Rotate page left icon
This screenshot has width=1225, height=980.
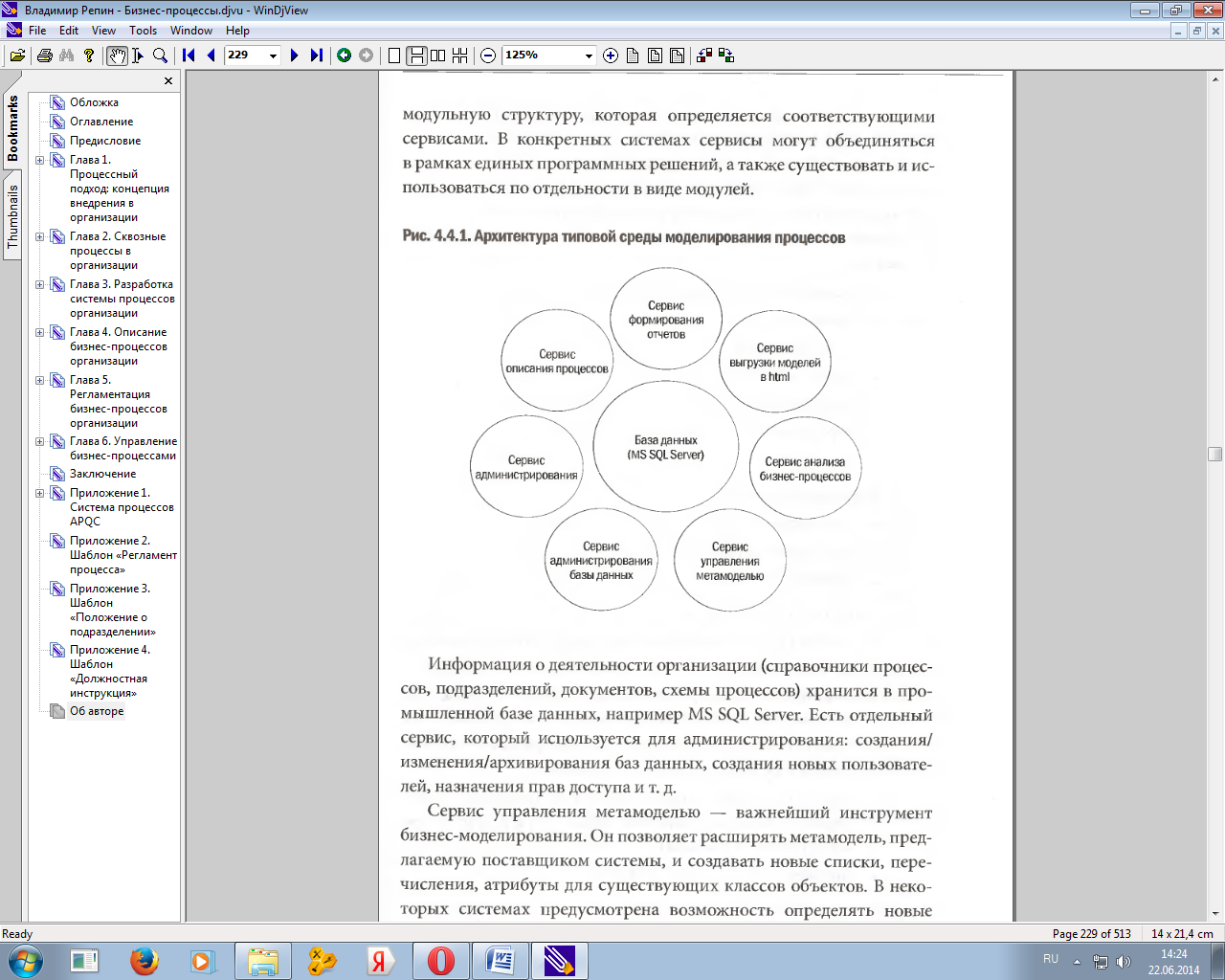pyautogui.click(x=704, y=56)
